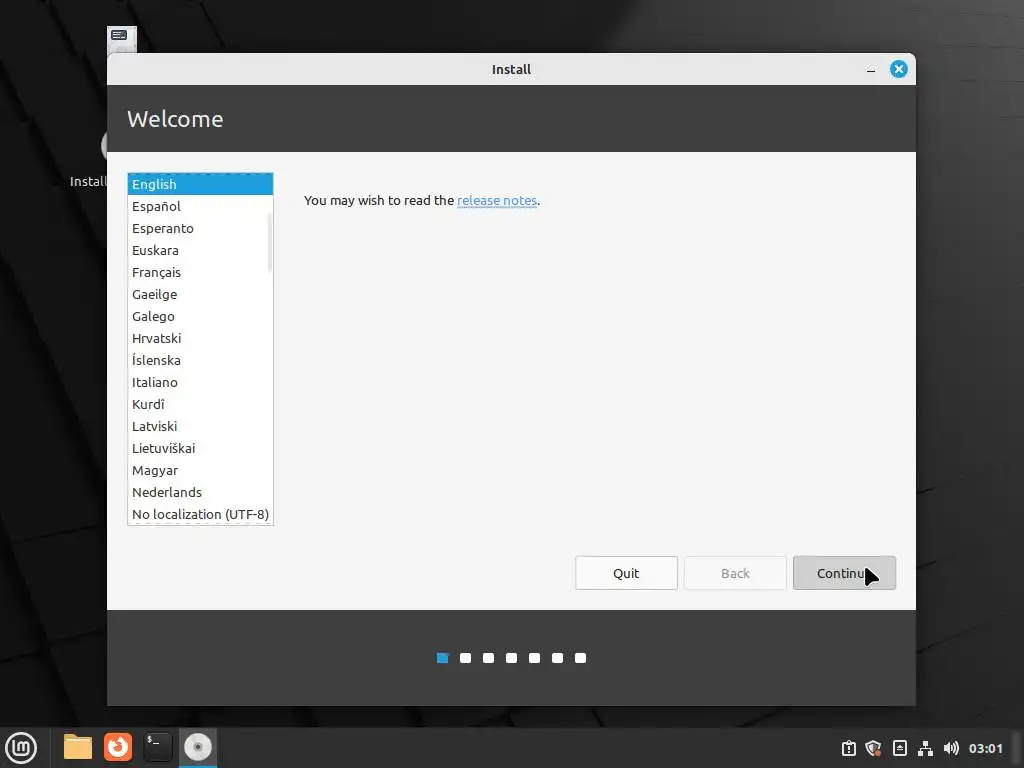Select Hrvatski language

[200, 338]
